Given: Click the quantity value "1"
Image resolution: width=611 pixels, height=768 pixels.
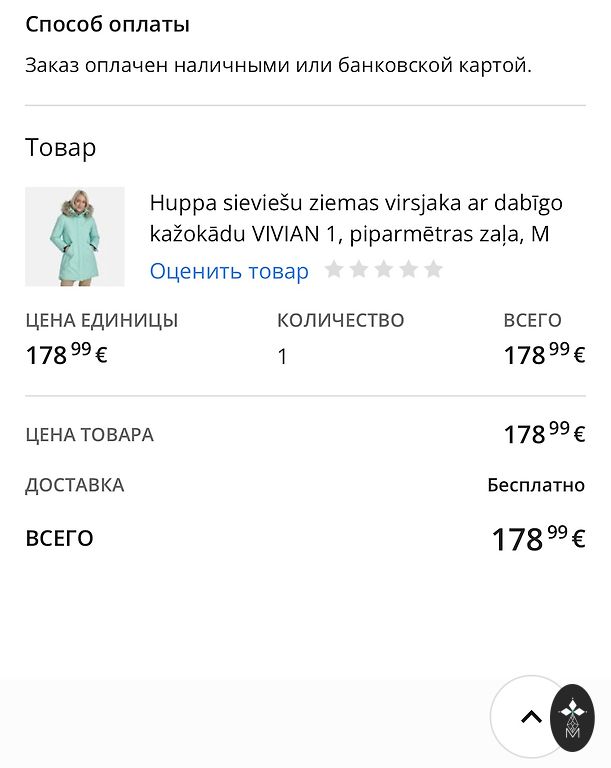Looking at the screenshot, I should pos(282,357).
